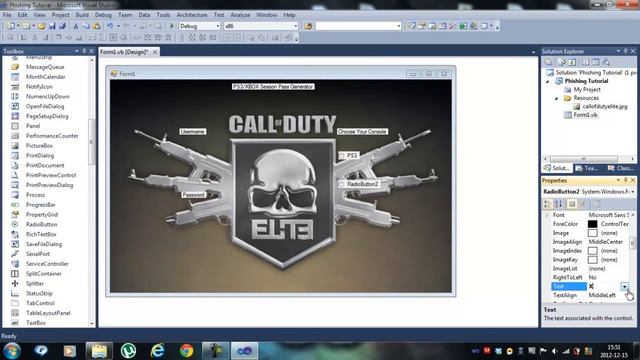Click the Paste clipboard toolbar icon
The width and height of the screenshot is (640, 360).
96,26
